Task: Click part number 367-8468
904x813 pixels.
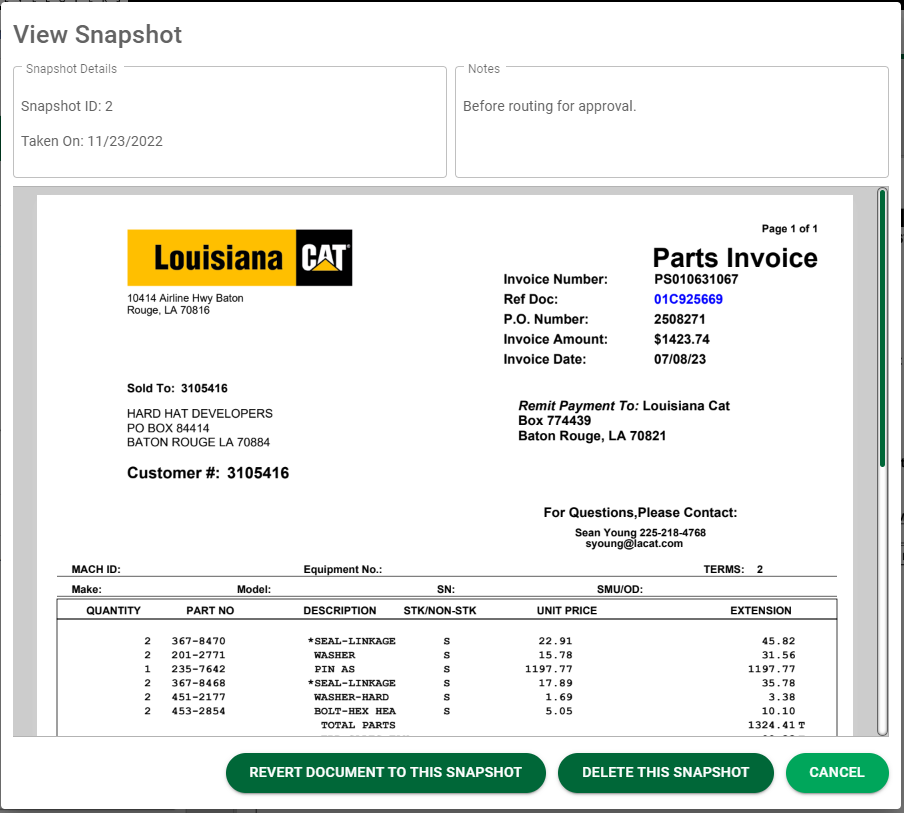Action: tap(198, 683)
